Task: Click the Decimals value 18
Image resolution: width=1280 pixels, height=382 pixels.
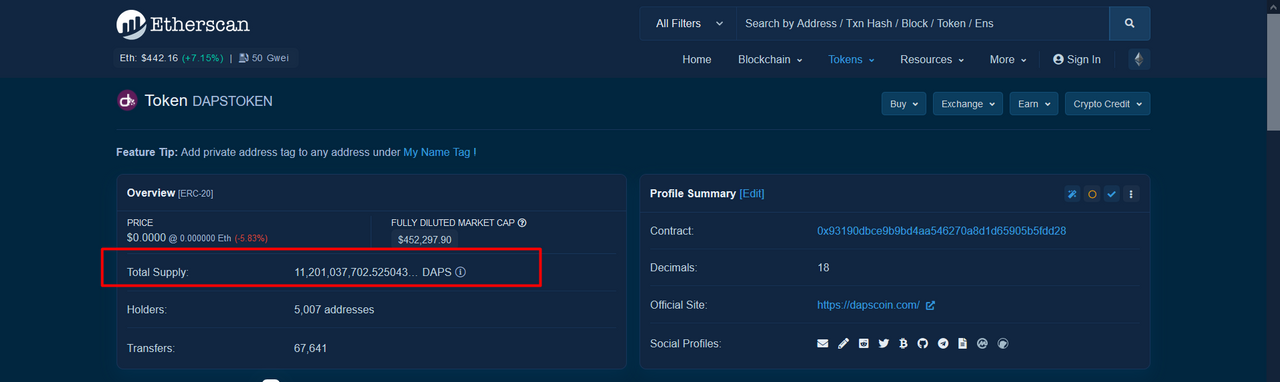Action: click(x=823, y=268)
